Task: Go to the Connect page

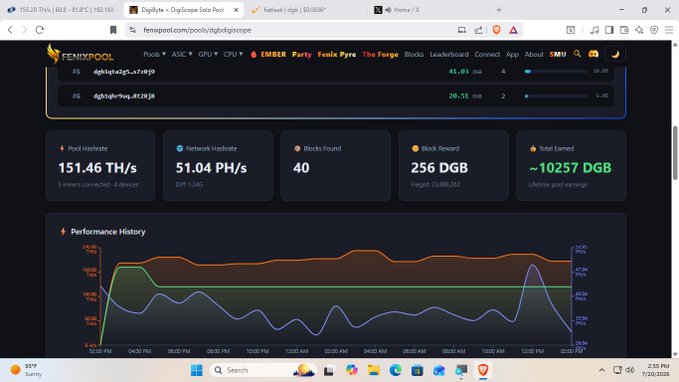Action: pos(487,54)
